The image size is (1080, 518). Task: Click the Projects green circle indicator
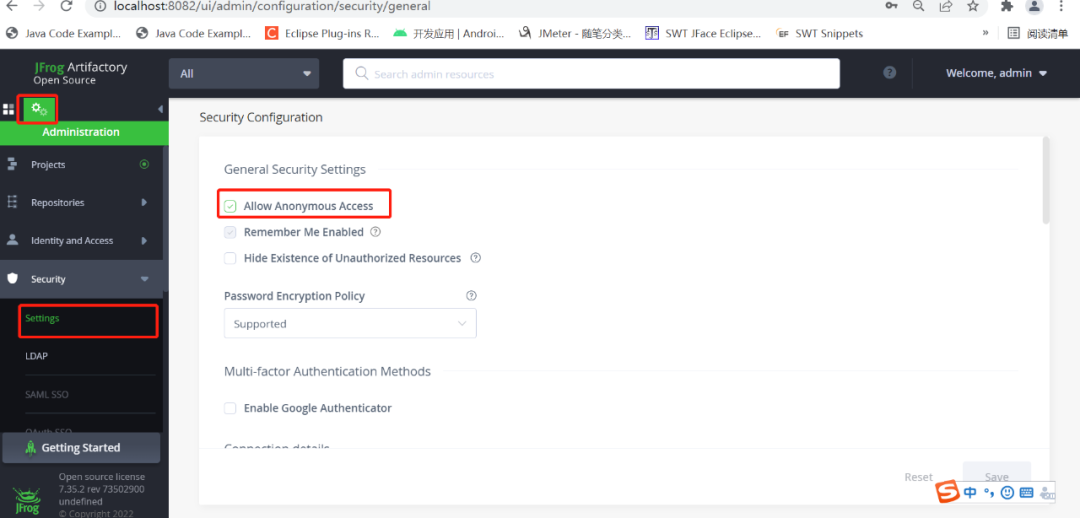(x=144, y=165)
